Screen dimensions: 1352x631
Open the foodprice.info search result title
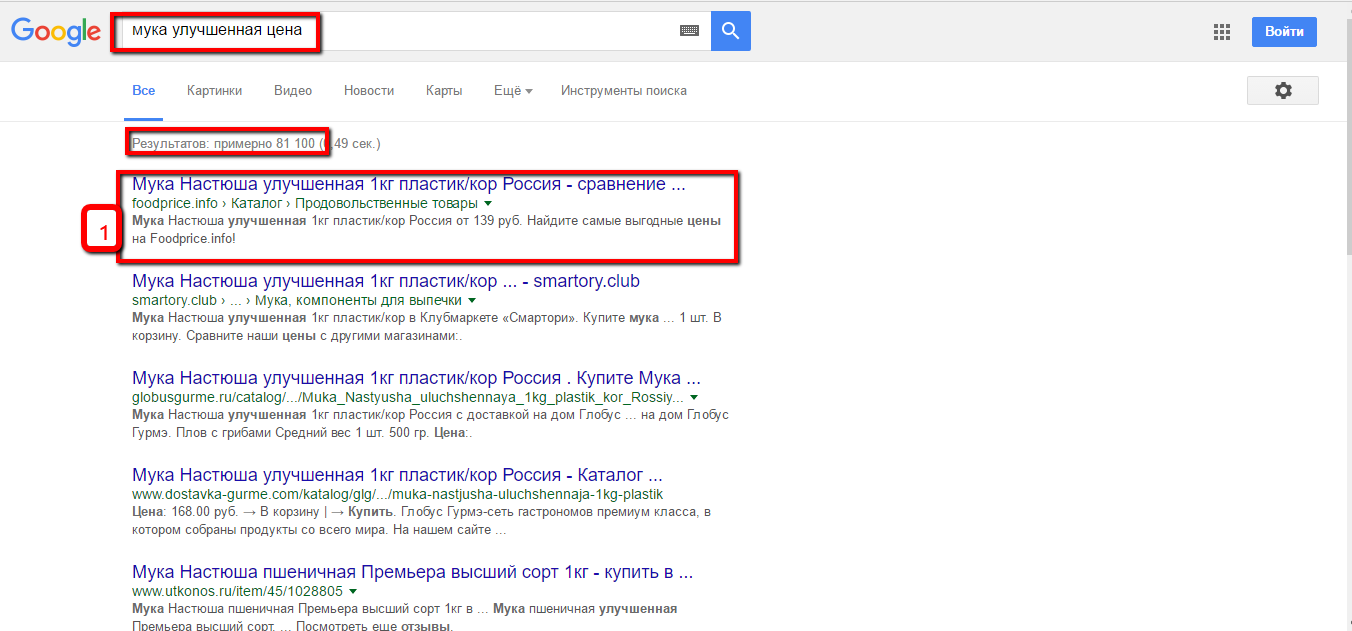(408, 185)
